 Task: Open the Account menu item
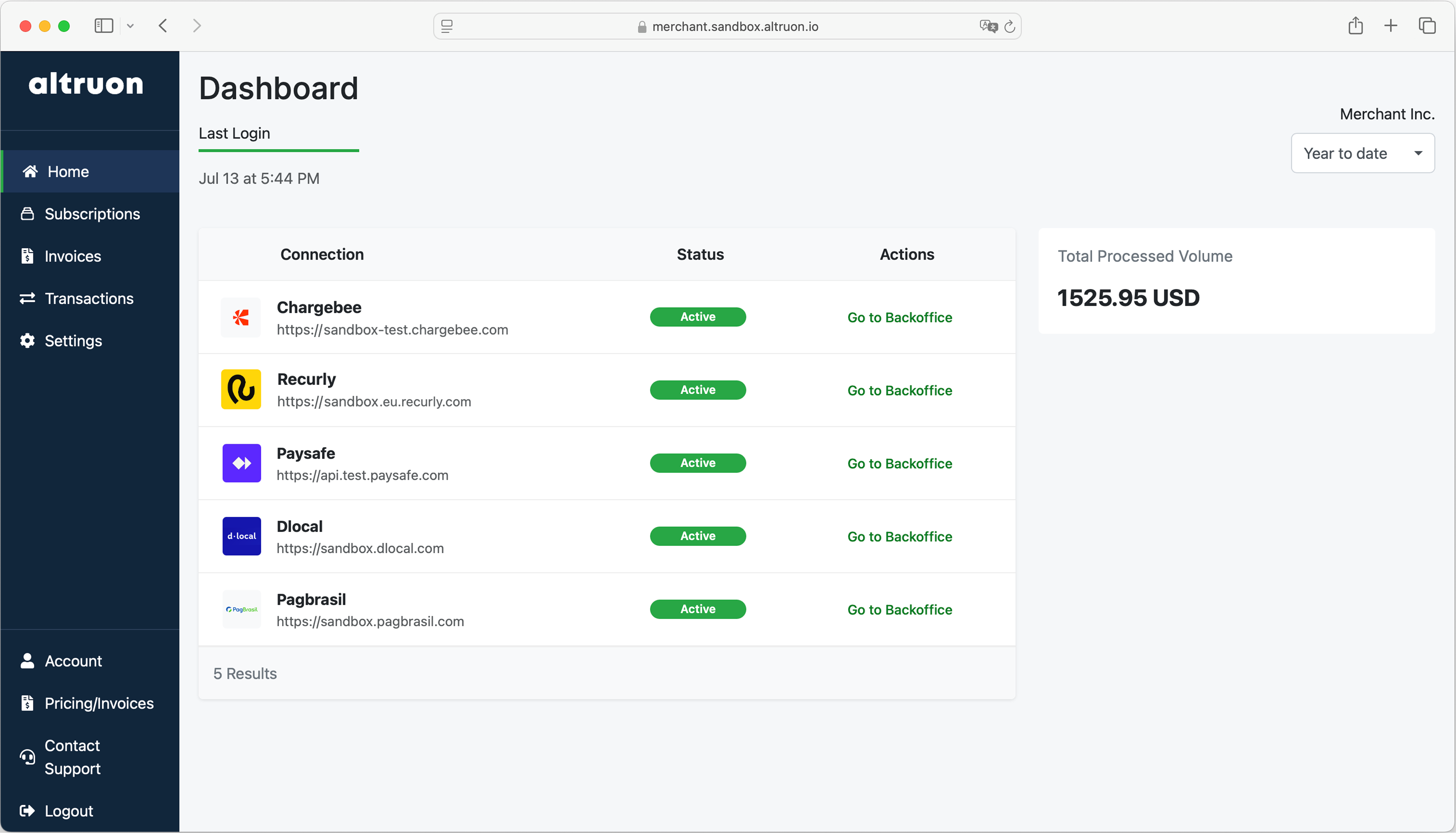click(x=90, y=661)
